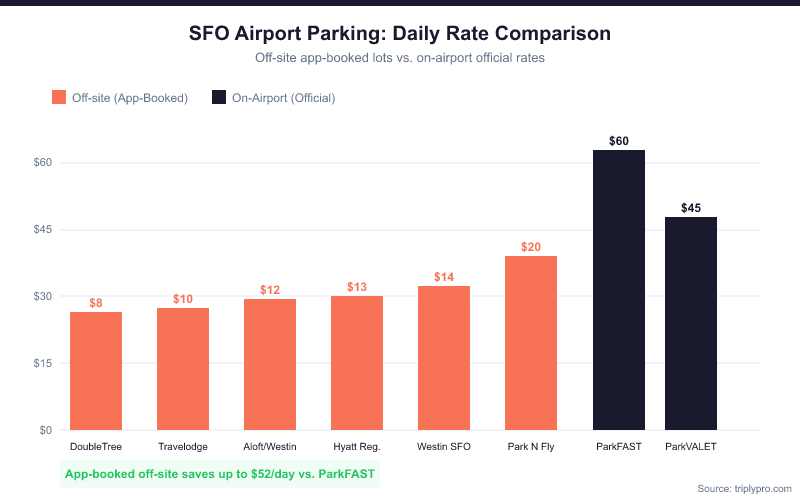The height and width of the screenshot is (500, 800).
Task: Select the Hyatt Reg. $13 bar
Action: pos(357,363)
